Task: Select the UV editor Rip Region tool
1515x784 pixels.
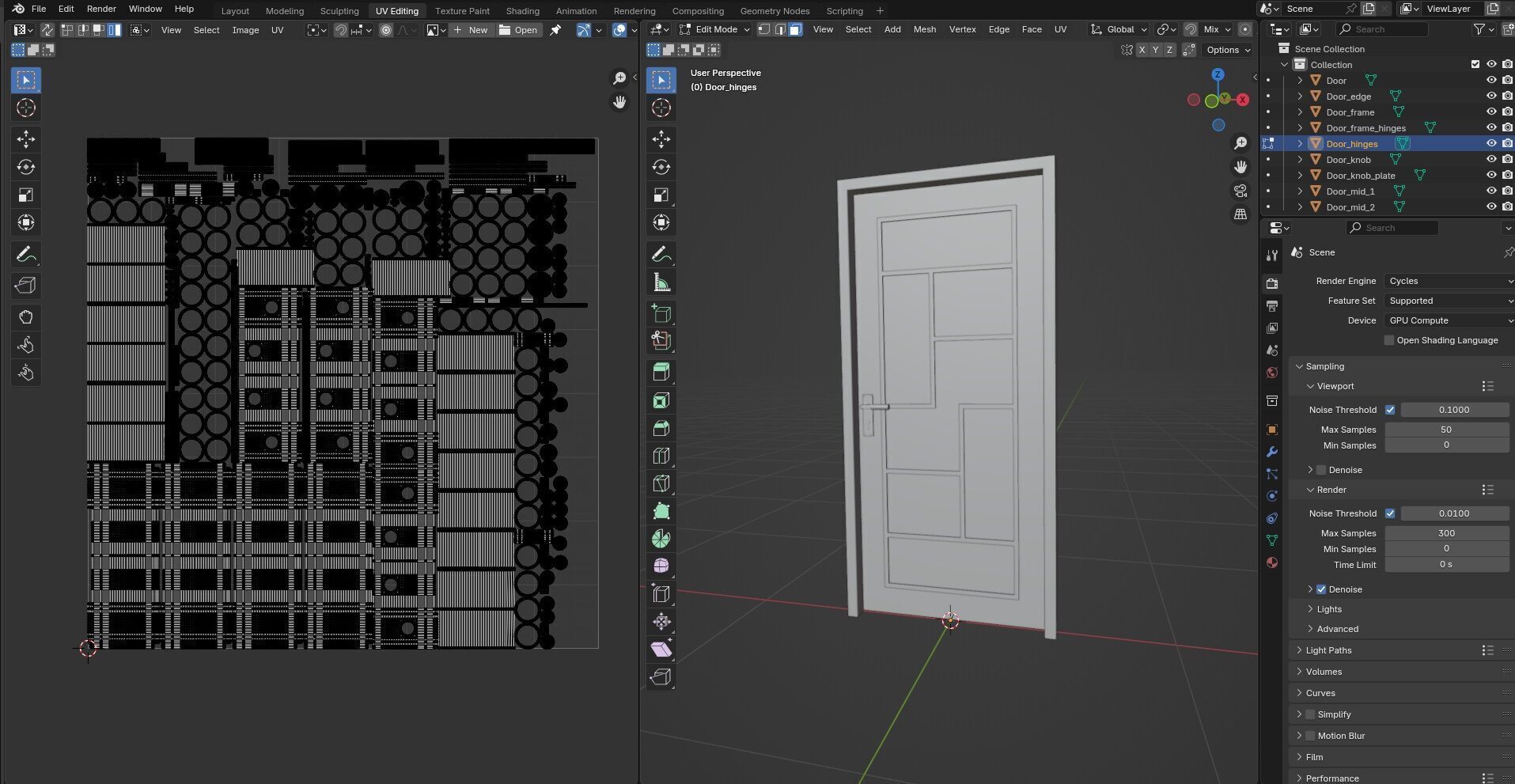Action: click(26, 286)
